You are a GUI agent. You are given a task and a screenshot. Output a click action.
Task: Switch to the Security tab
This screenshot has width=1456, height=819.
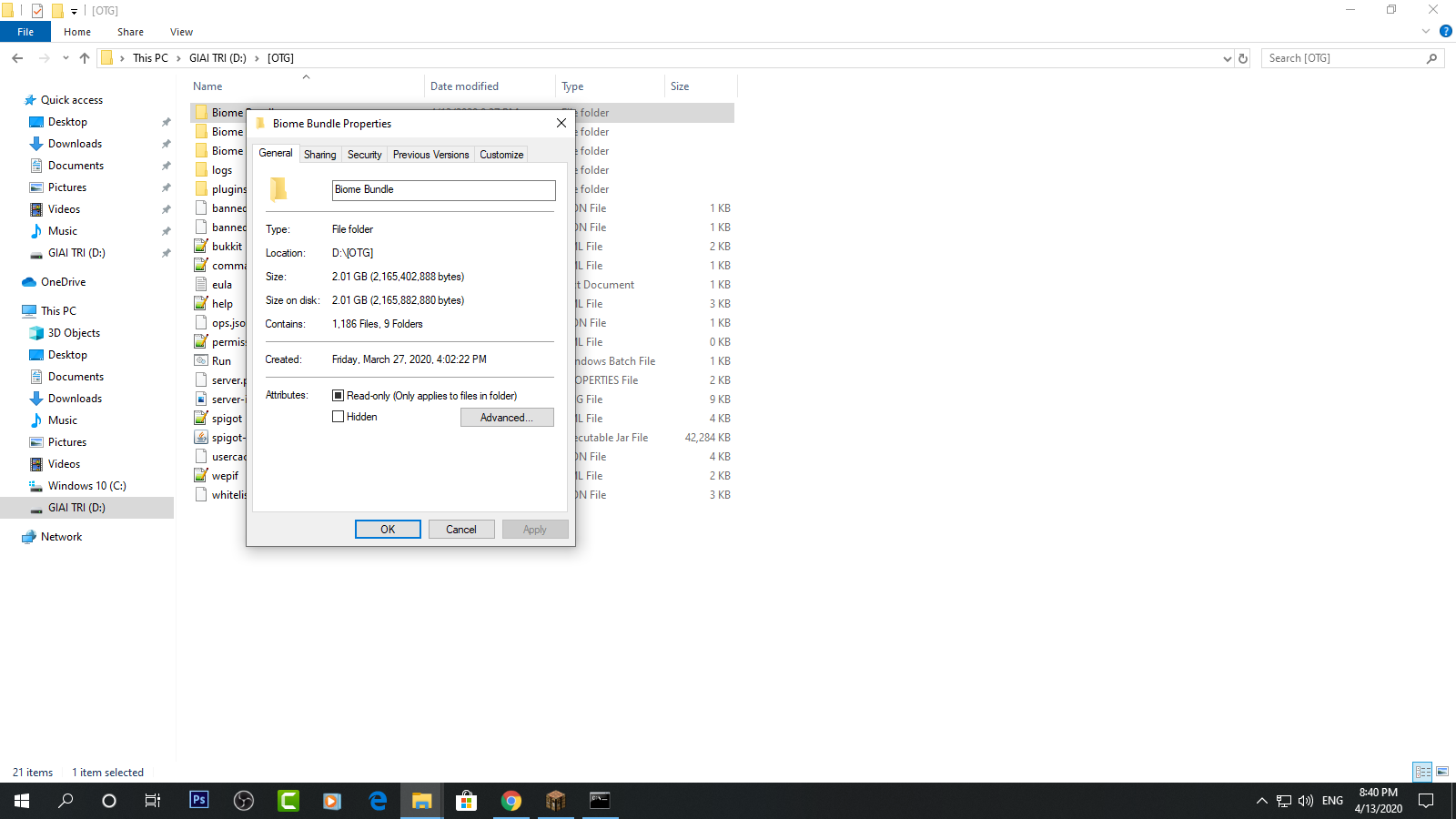click(x=365, y=155)
